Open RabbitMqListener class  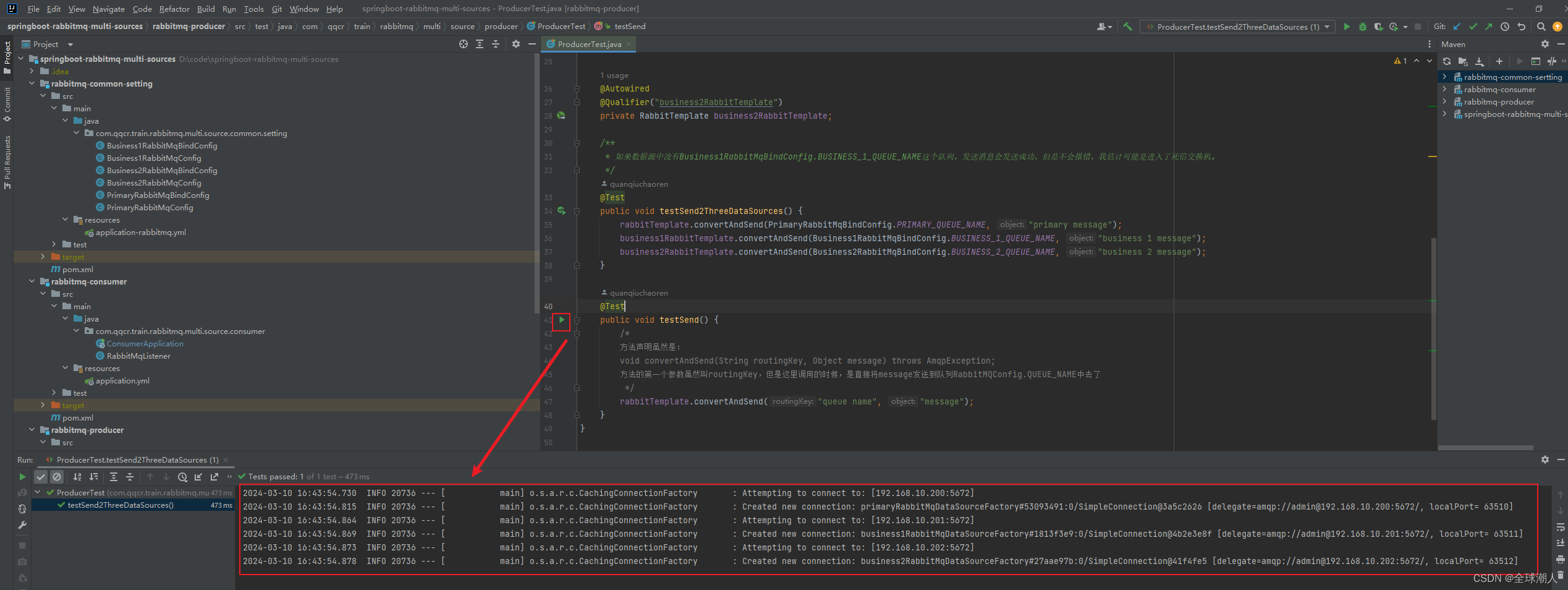(138, 356)
